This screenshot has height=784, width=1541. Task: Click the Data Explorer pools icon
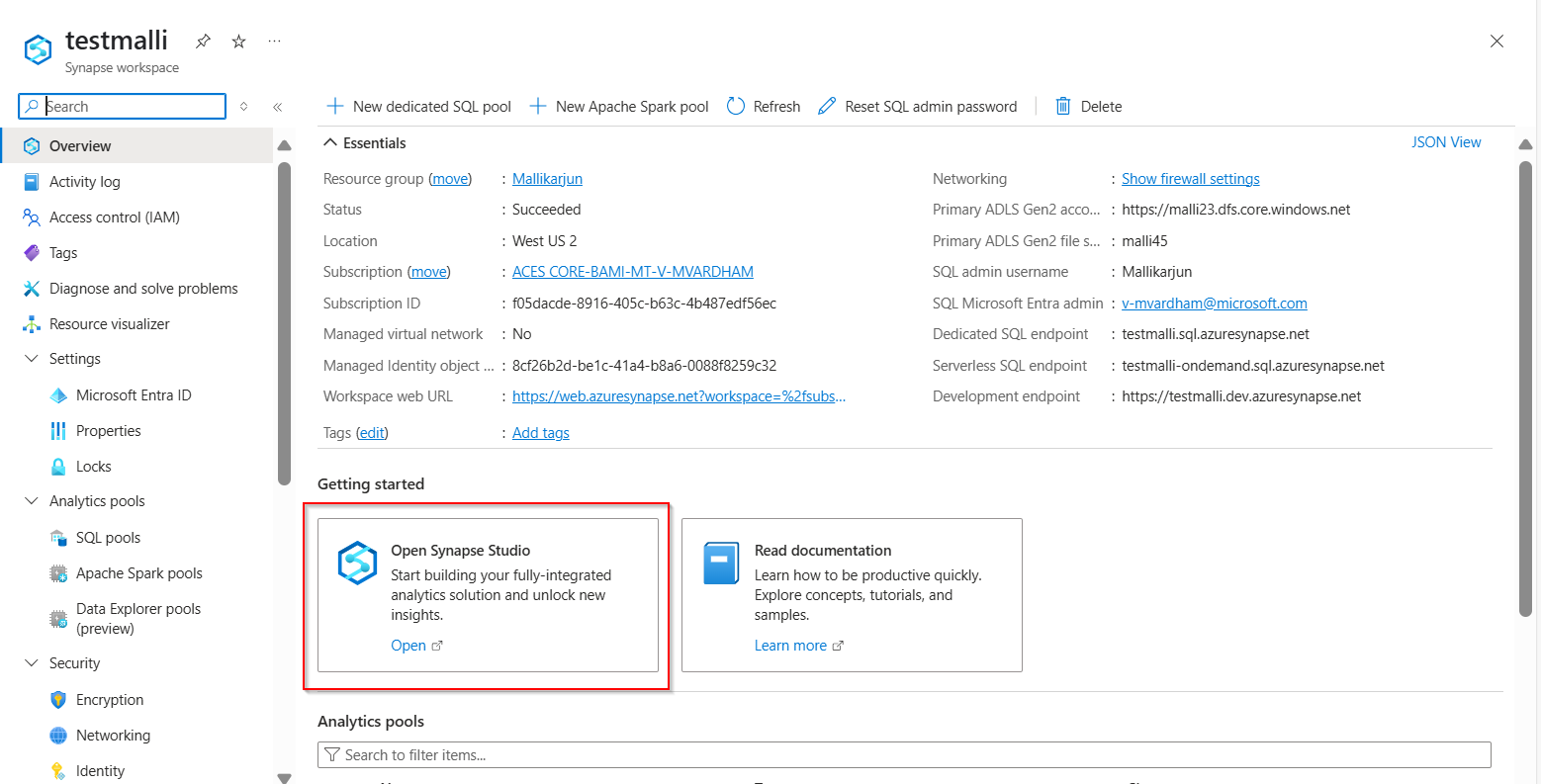pos(58,619)
